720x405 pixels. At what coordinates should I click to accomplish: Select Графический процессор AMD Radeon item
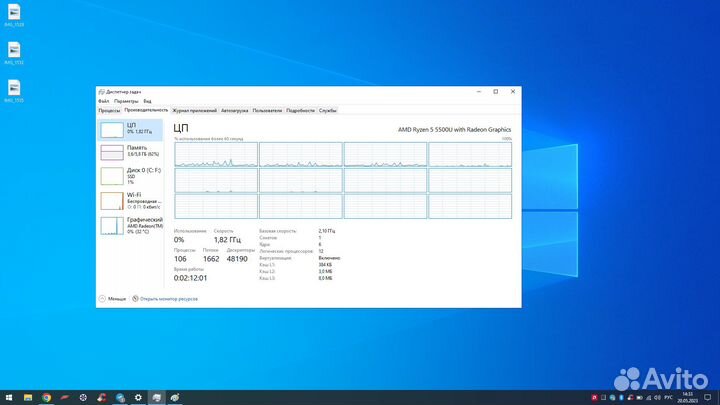(x=130, y=225)
